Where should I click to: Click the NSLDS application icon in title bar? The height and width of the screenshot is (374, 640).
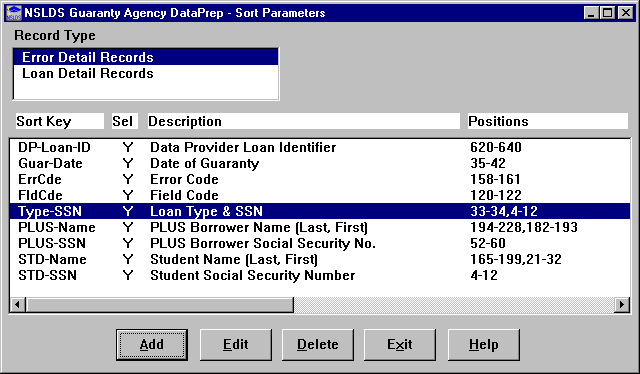click(x=13, y=13)
